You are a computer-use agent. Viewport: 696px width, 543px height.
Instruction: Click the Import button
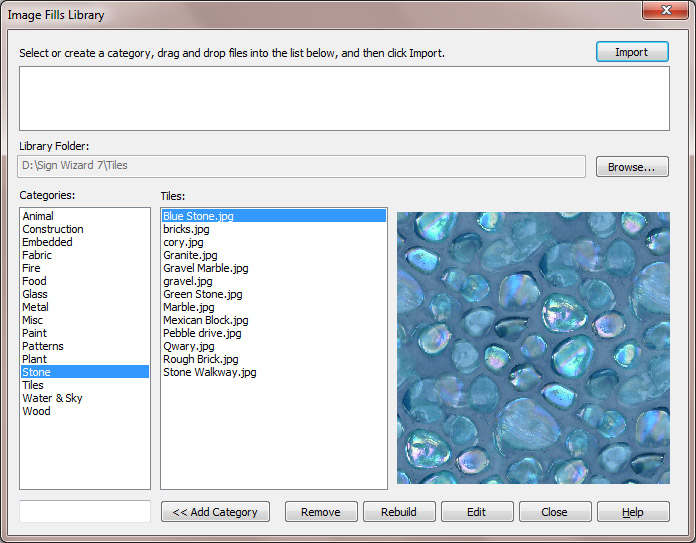point(632,52)
